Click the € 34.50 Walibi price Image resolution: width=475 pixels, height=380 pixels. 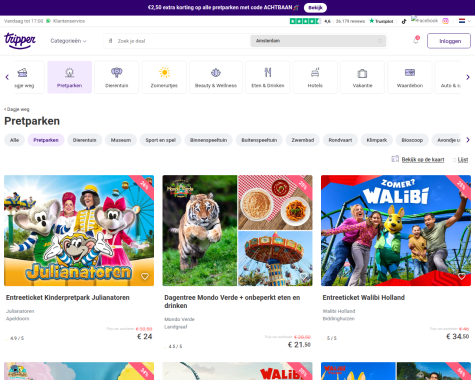point(457,337)
